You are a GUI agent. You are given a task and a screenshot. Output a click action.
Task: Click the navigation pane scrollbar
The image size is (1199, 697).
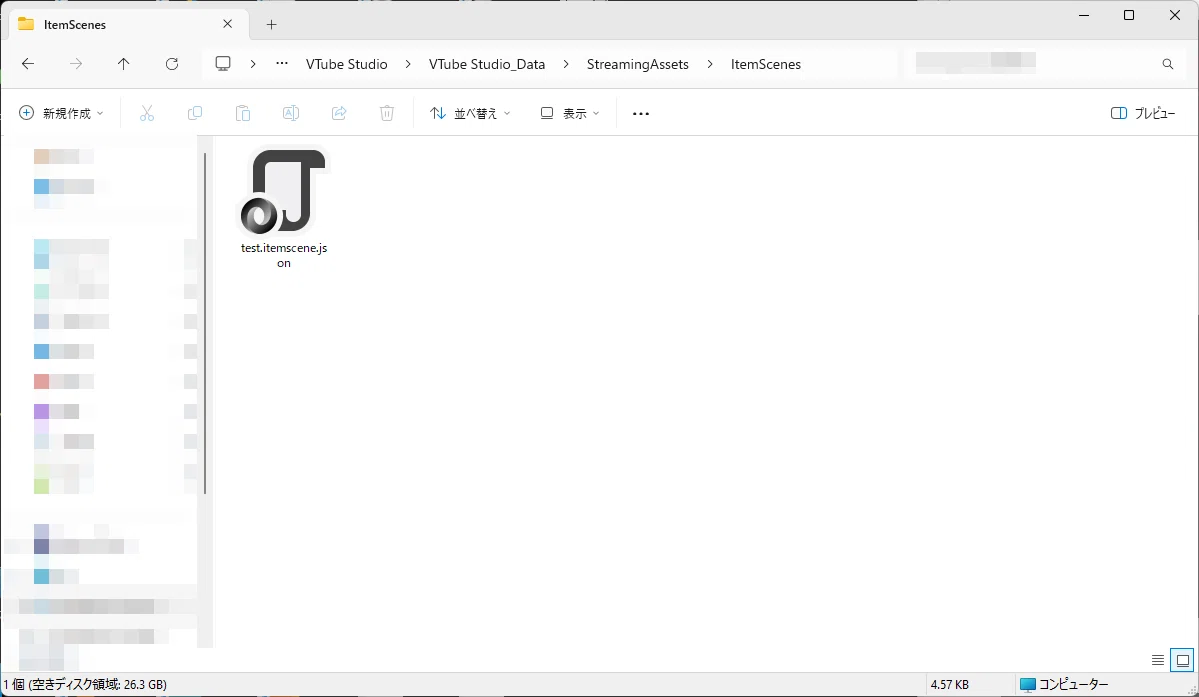[205, 323]
